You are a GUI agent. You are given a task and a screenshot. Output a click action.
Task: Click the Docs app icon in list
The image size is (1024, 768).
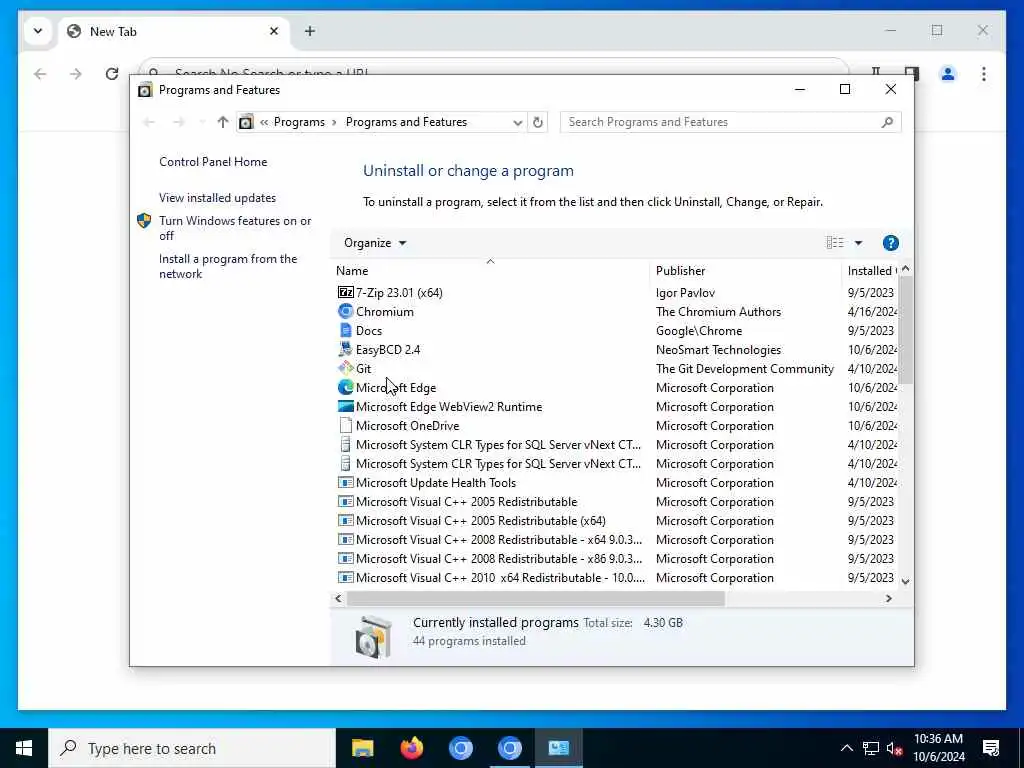pyautogui.click(x=345, y=330)
